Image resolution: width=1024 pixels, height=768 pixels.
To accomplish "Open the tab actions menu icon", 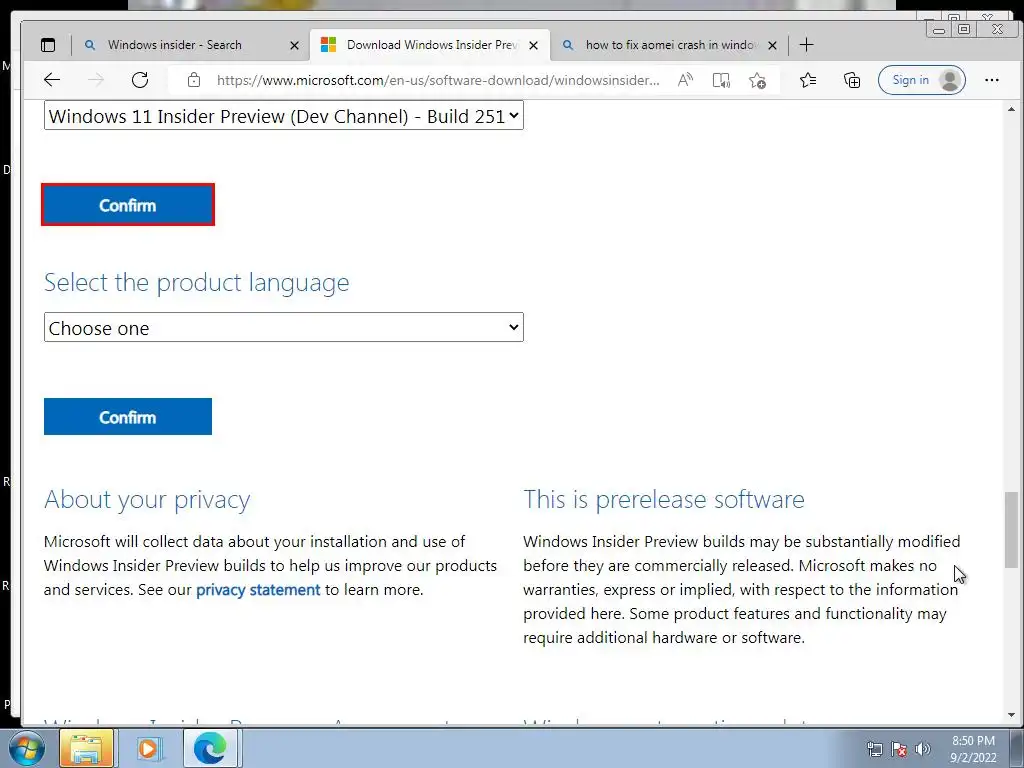I will click(48, 45).
